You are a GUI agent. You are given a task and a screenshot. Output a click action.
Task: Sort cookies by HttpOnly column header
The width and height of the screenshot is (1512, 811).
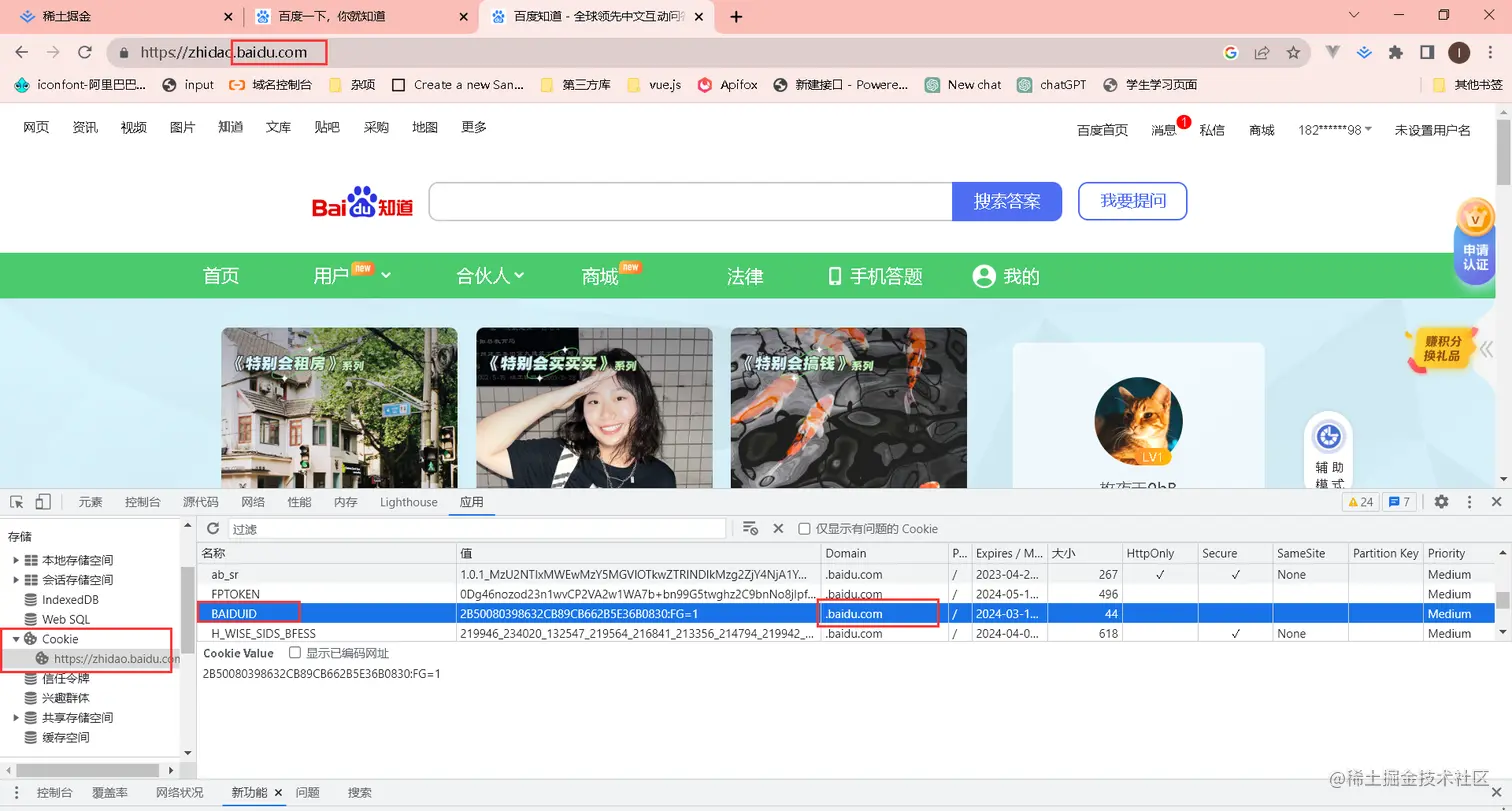point(1159,553)
